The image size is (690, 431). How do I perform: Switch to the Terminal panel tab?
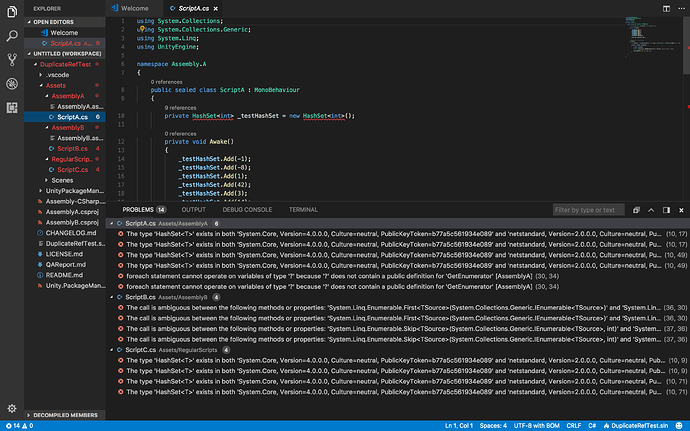pos(303,209)
